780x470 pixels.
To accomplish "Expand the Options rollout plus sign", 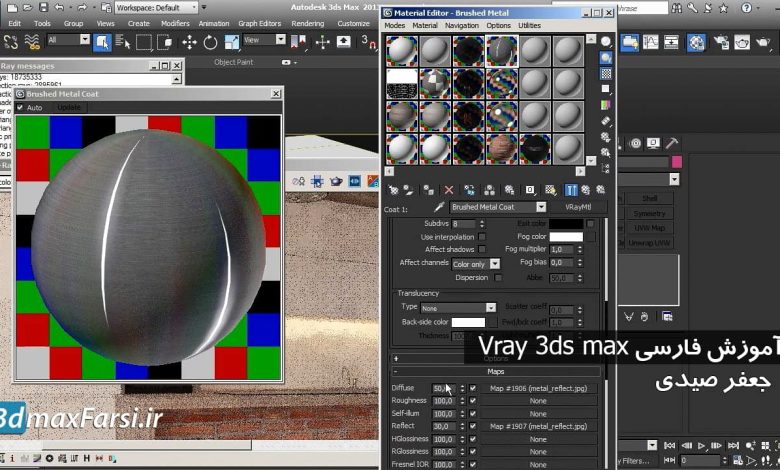I will [x=396, y=359].
